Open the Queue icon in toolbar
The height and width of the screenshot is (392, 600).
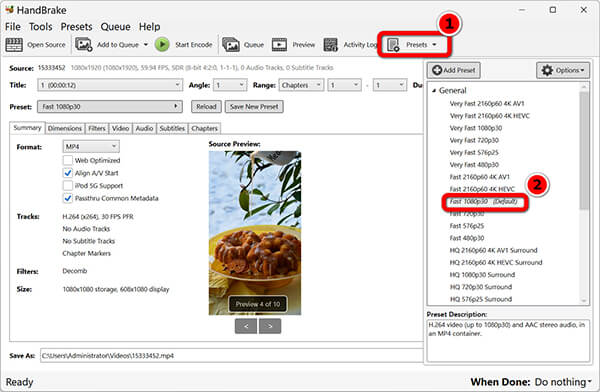click(x=231, y=45)
